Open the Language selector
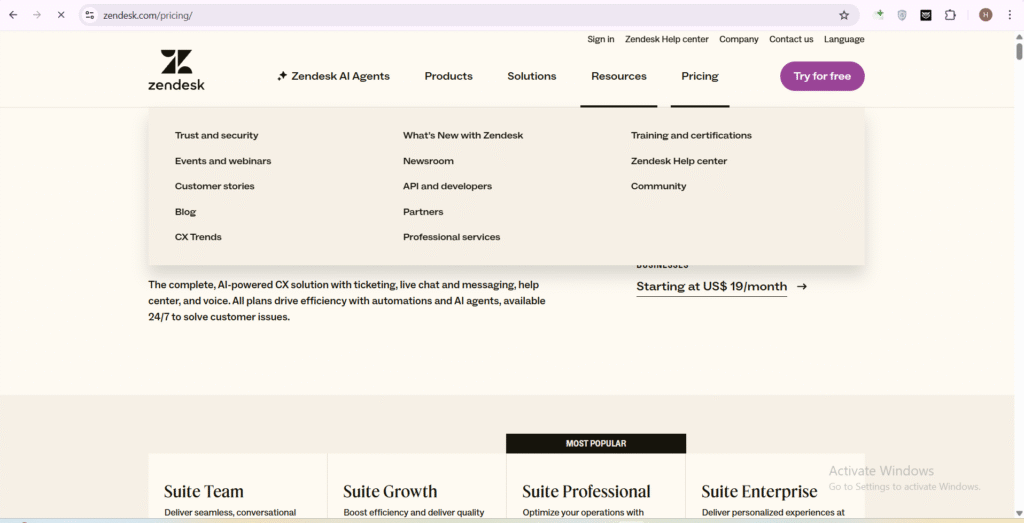 (844, 39)
